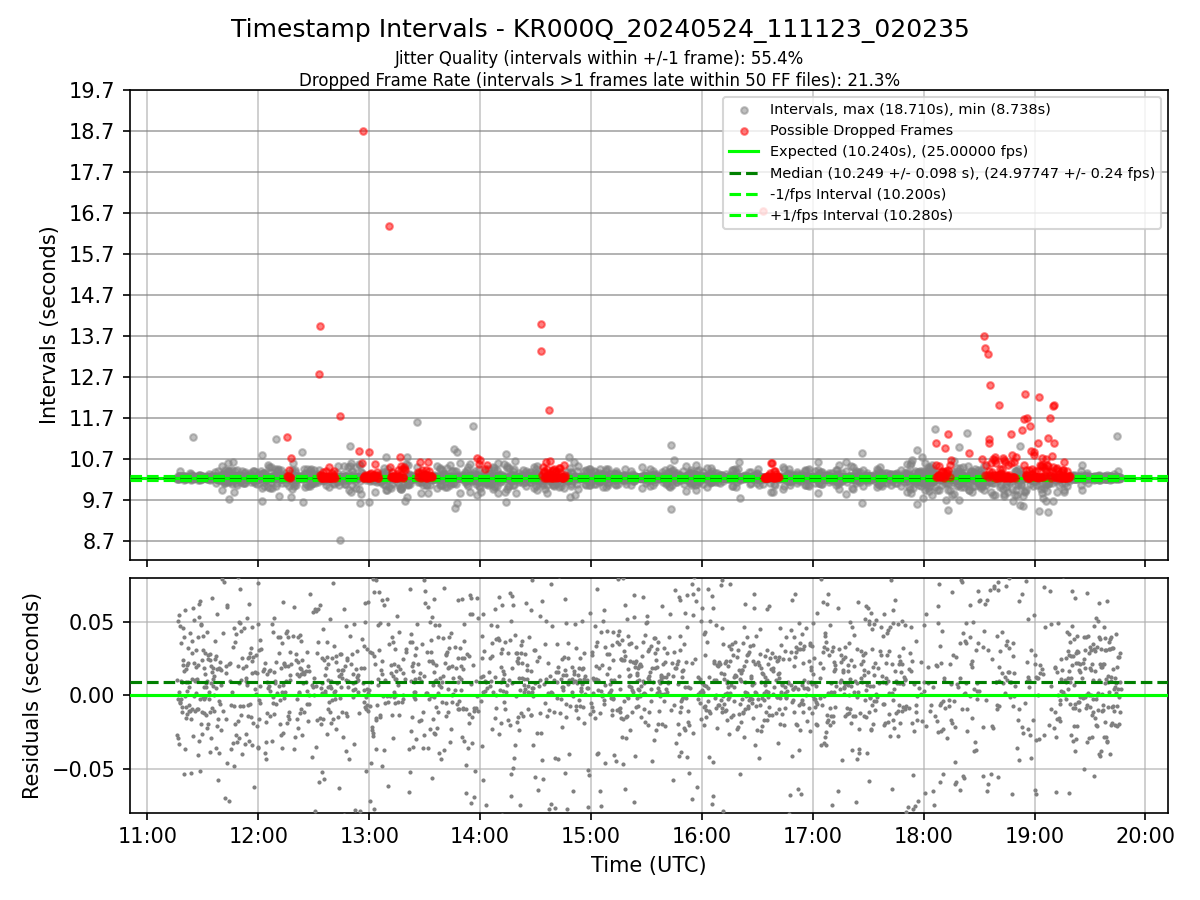Viewport: 1200px width, 900px height.
Task: Click the x-axis tick label 20:00
Action: pos(1144,834)
